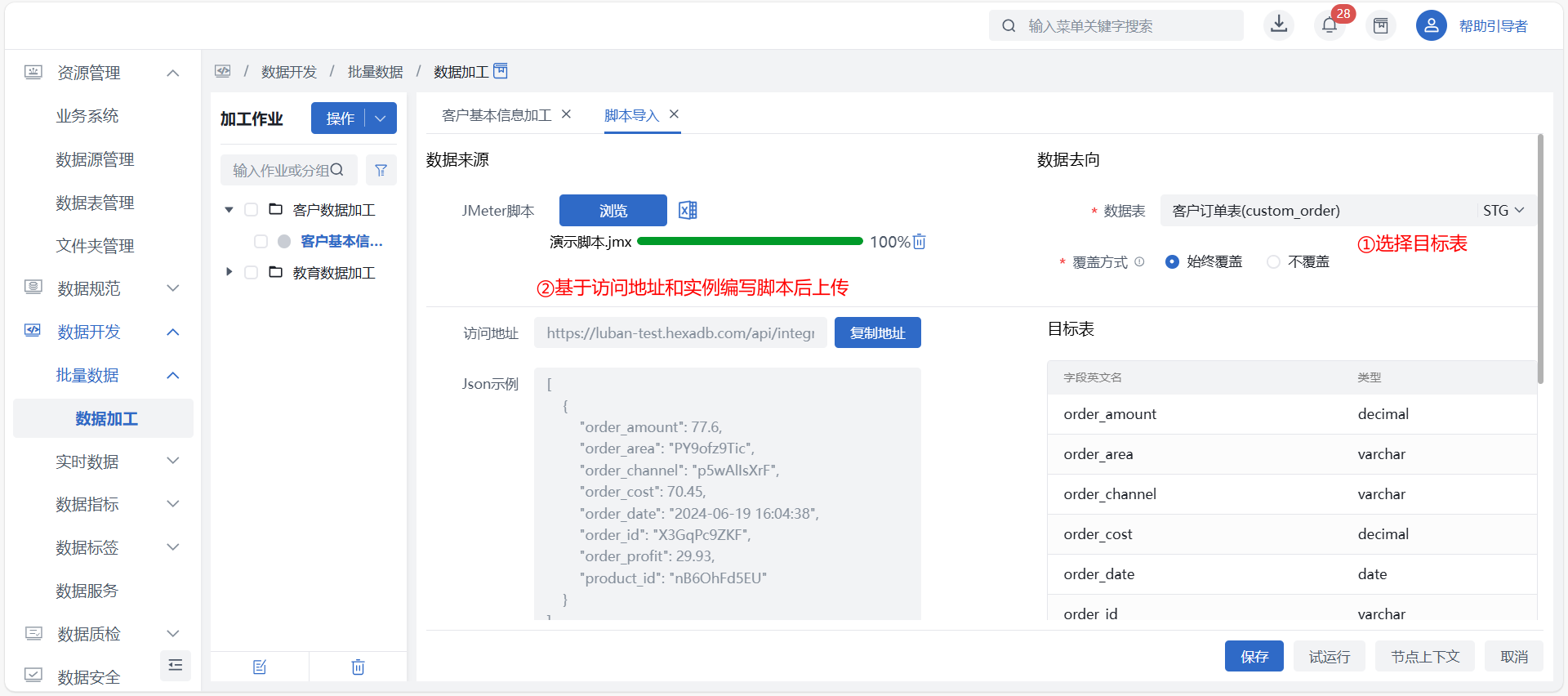Viewport: 1568px width, 696px height.
Task: Open notifications bell with 28 badge
Action: click(x=1330, y=25)
